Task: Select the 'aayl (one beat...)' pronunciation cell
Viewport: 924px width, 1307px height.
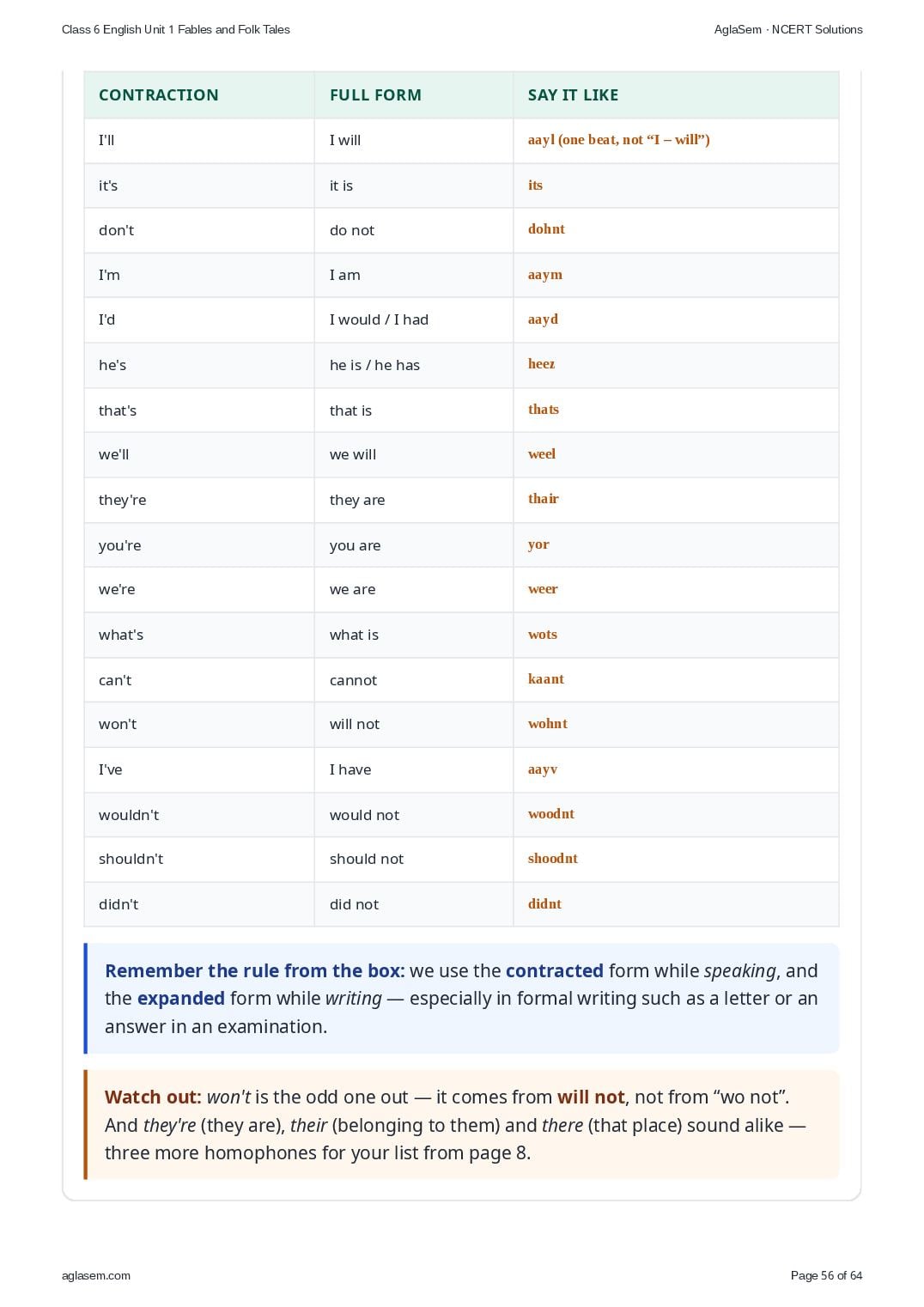Action: pos(676,140)
